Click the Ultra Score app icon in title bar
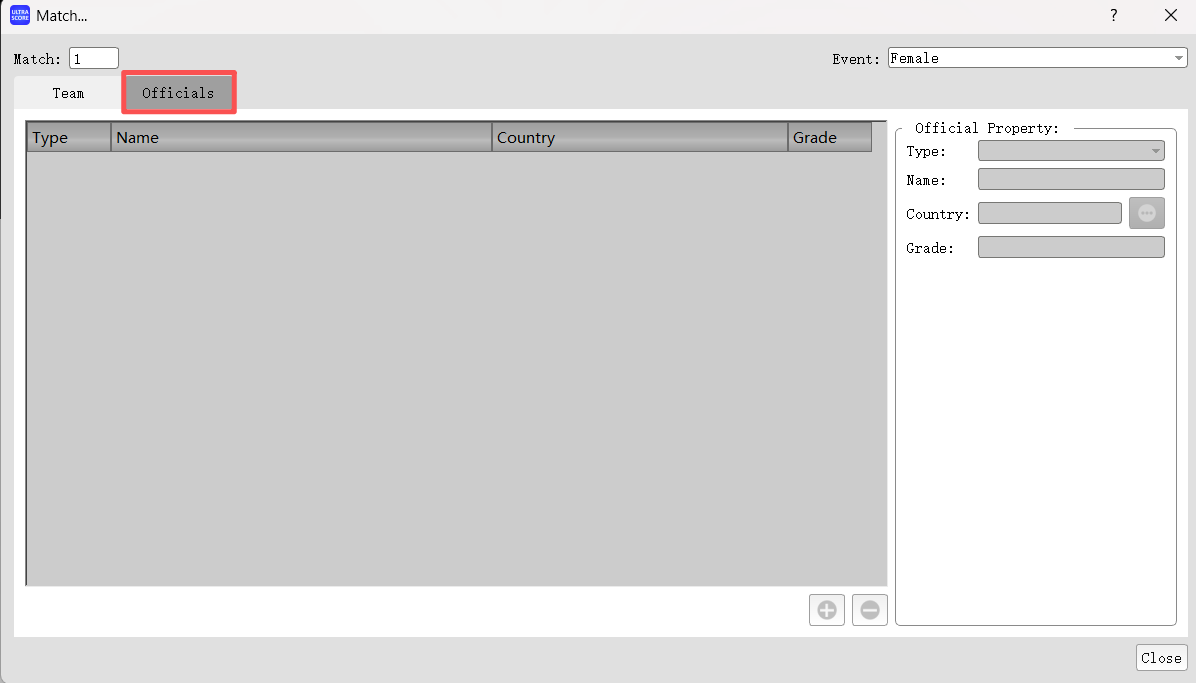Screen dimensions: 1196x683 (x=20, y=16)
